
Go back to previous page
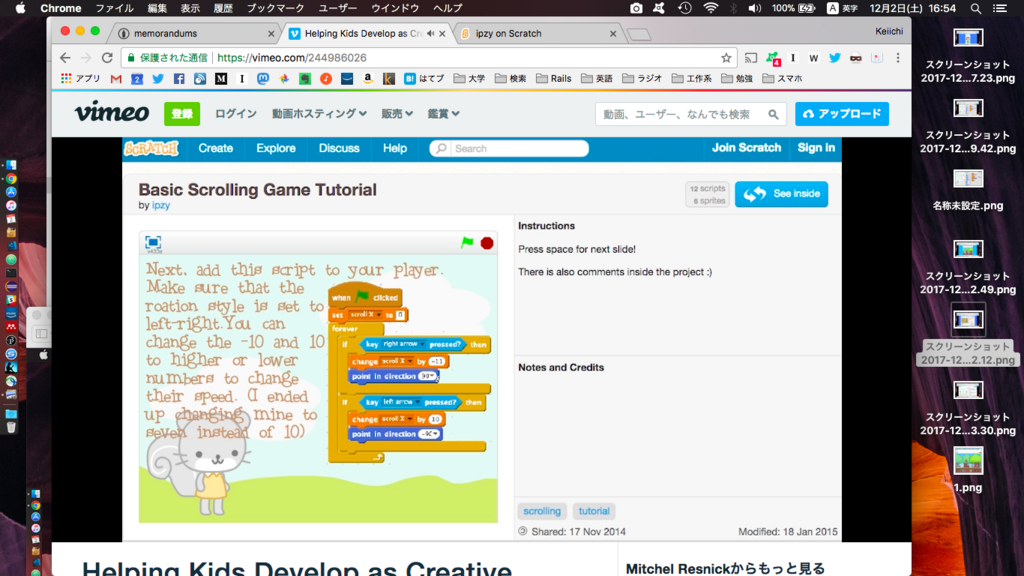[x=65, y=57]
